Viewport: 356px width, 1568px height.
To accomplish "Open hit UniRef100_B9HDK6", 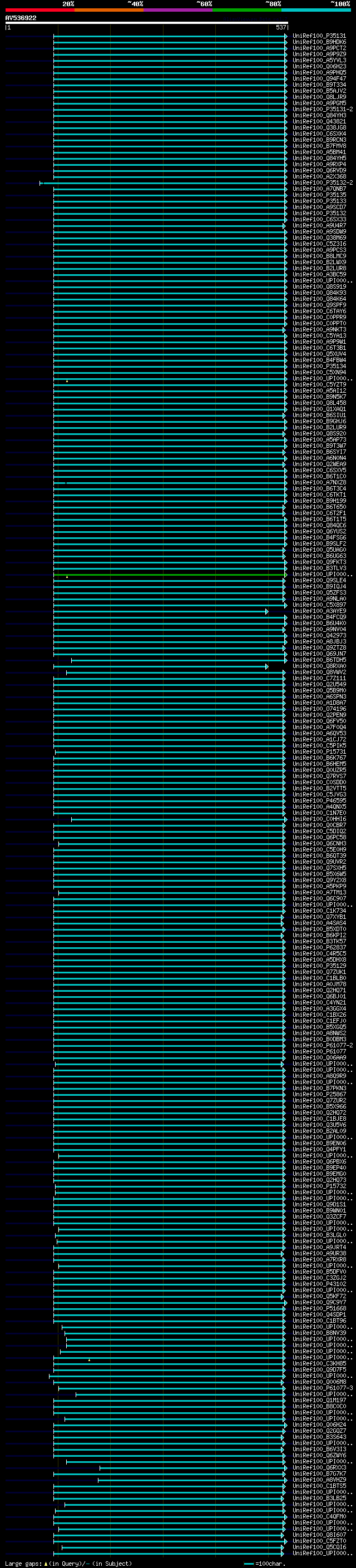I will click(x=319, y=42).
